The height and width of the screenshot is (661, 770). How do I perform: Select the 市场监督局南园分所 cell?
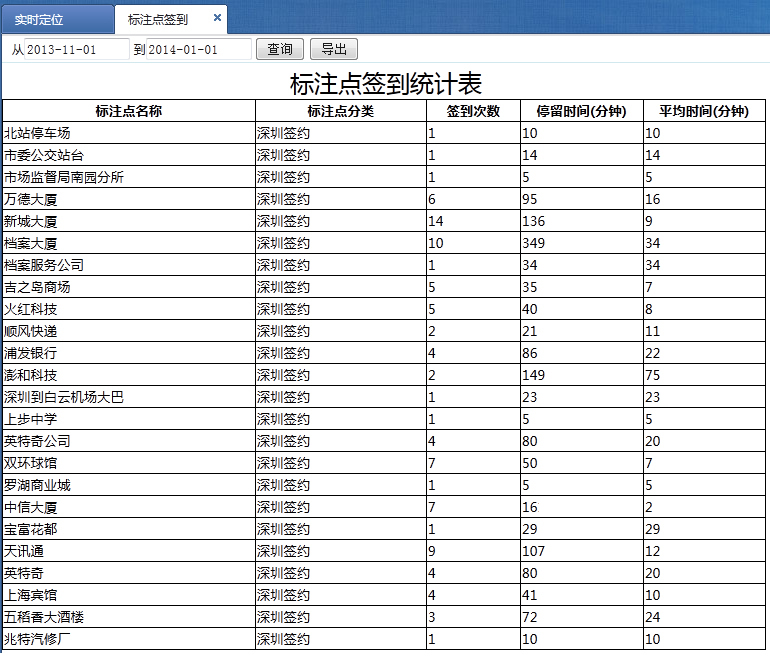click(64, 177)
